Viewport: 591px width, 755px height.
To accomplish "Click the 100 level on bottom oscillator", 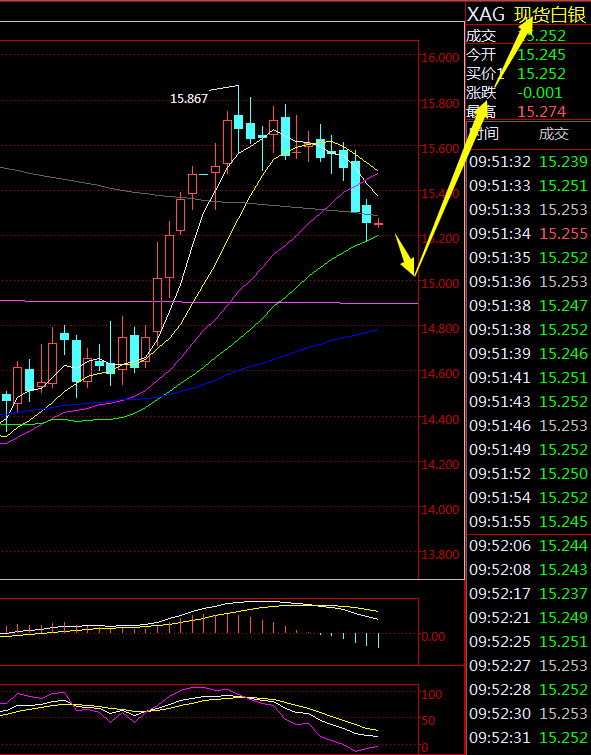I will pos(432,694).
